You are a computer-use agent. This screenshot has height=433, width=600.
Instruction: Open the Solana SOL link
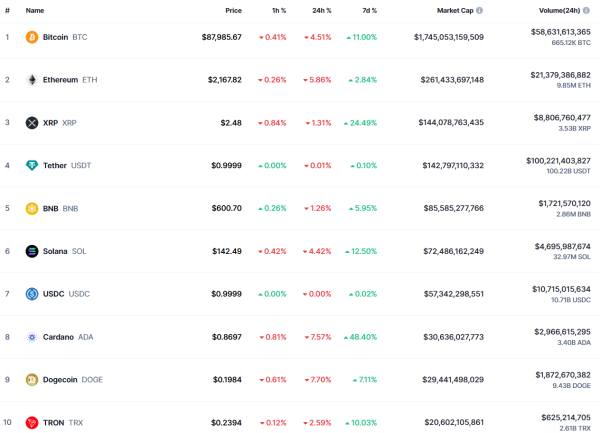click(65, 251)
